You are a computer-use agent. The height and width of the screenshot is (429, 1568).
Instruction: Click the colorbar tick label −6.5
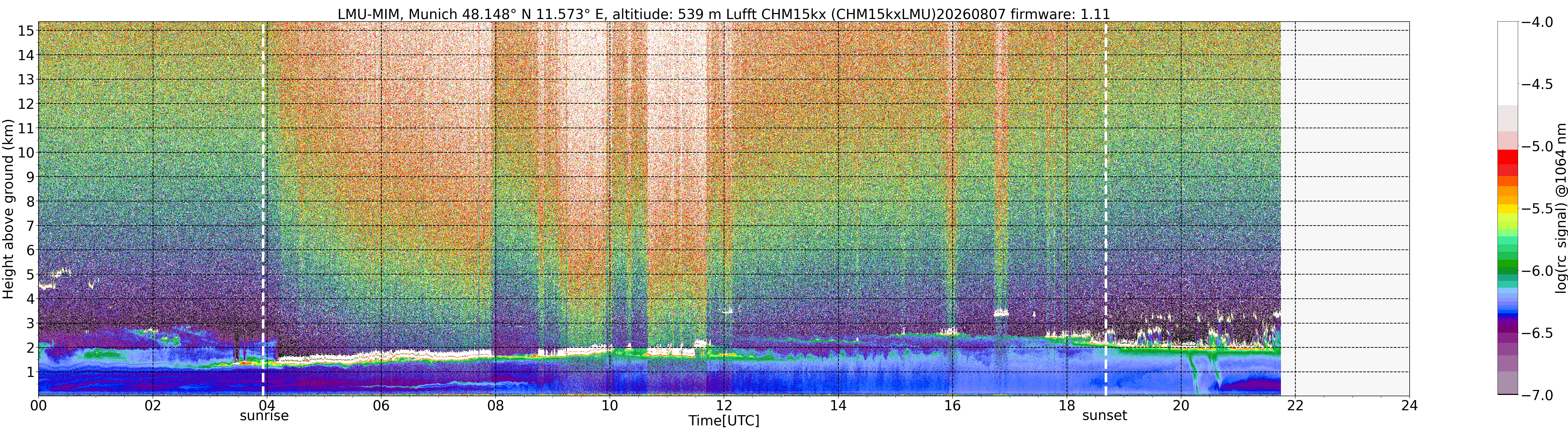(1537, 333)
